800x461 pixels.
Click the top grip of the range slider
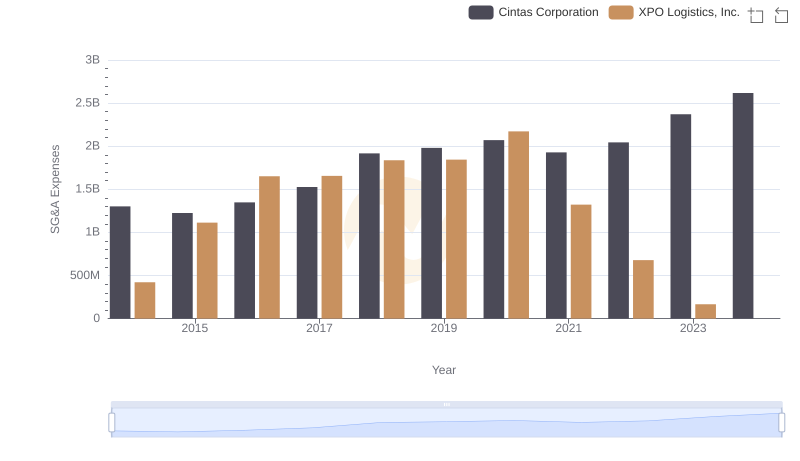tap(446, 404)
